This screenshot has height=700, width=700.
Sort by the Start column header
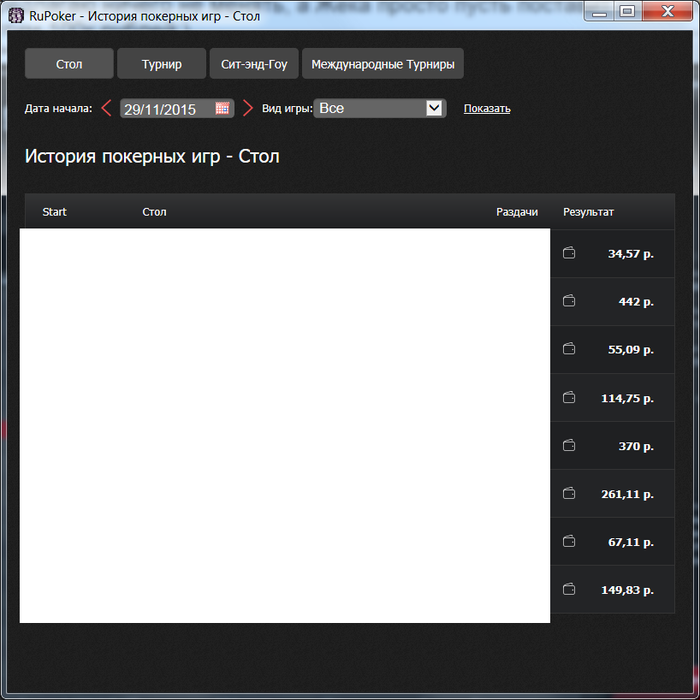click(x=54, y=212)
